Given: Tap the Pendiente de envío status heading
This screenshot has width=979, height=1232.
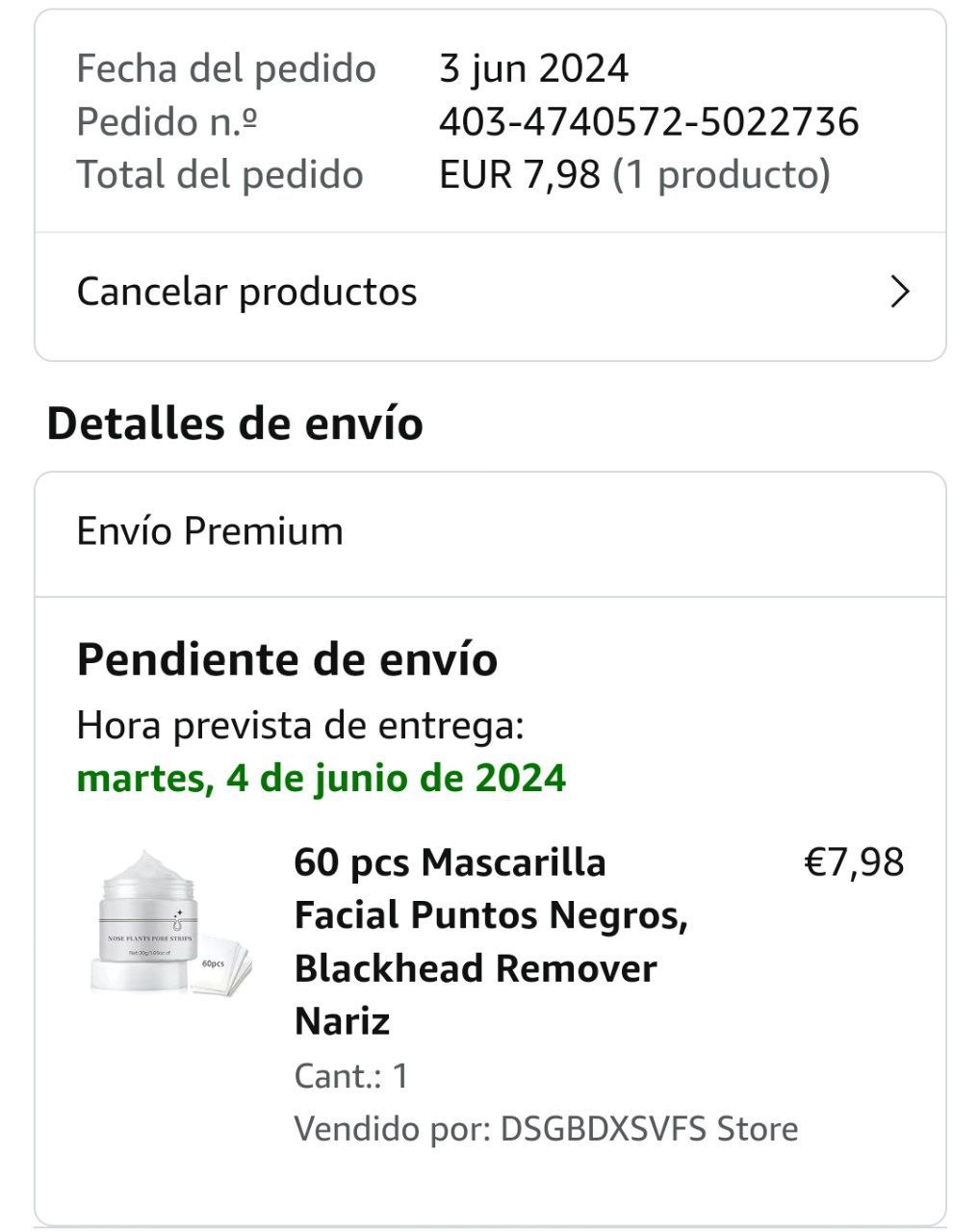Looking at the screenshot, I should click(287, 660).
